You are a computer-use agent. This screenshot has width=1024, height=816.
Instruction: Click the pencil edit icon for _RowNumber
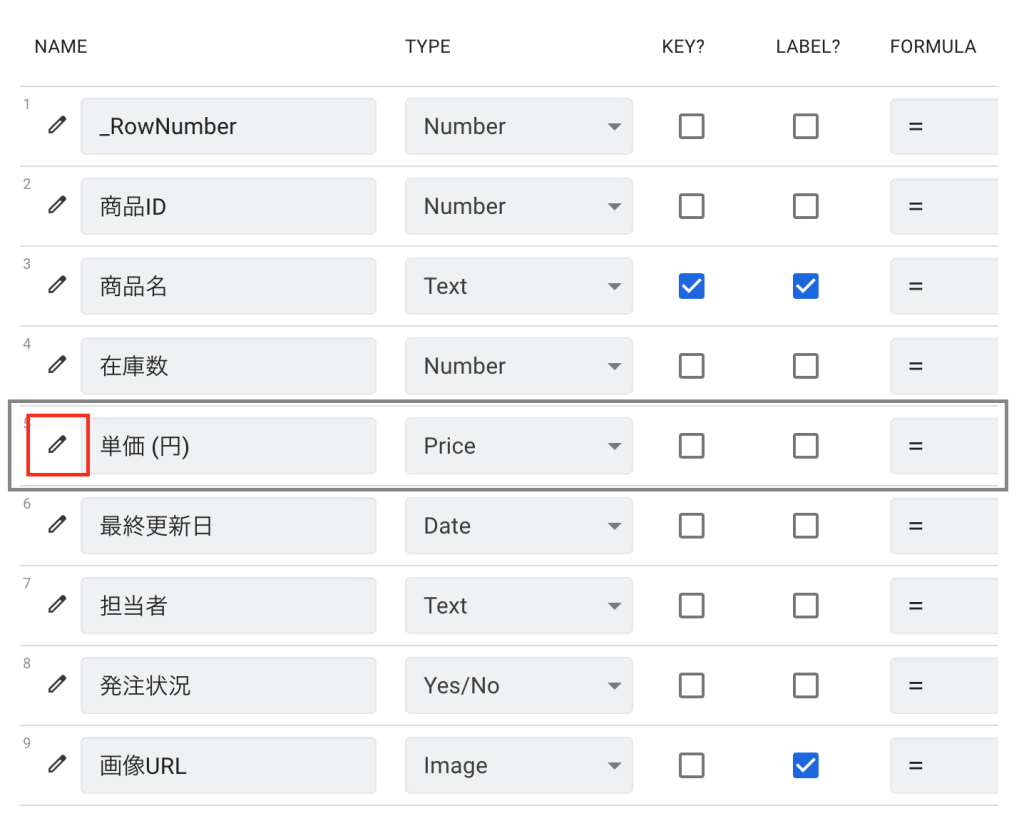[57, 125]
